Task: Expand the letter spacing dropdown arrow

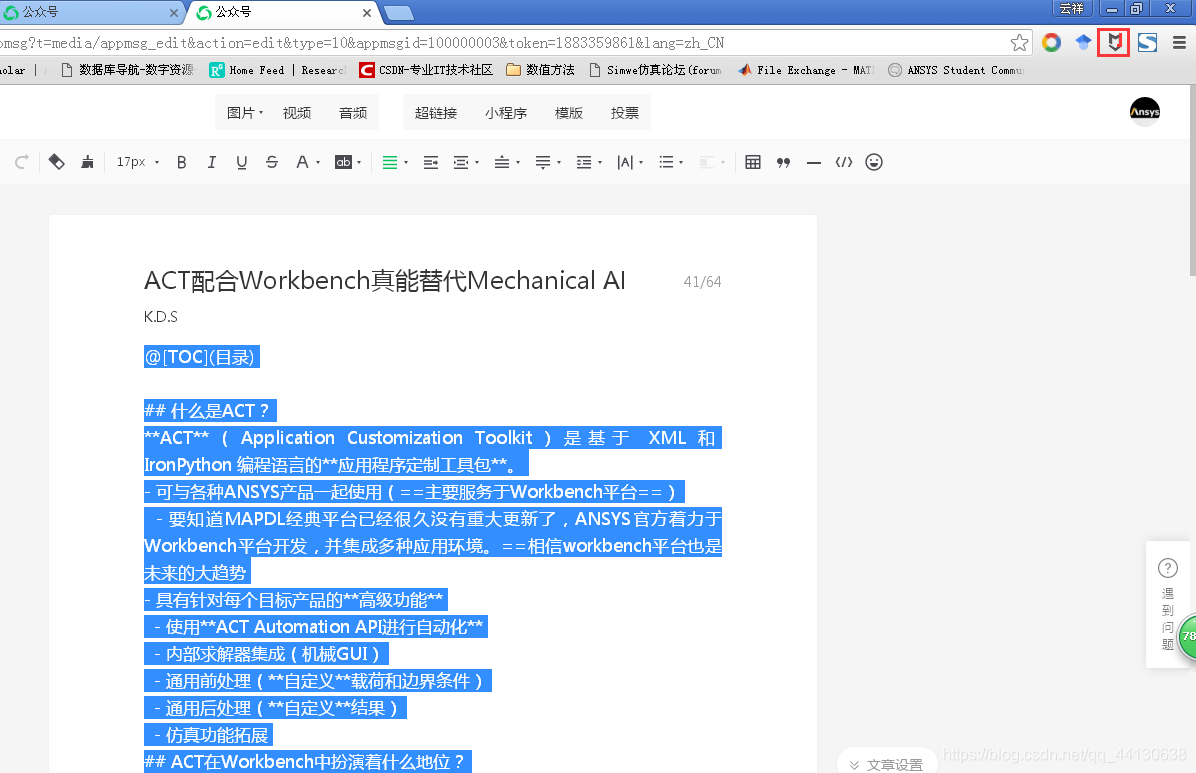Action: tap(641, 163)
